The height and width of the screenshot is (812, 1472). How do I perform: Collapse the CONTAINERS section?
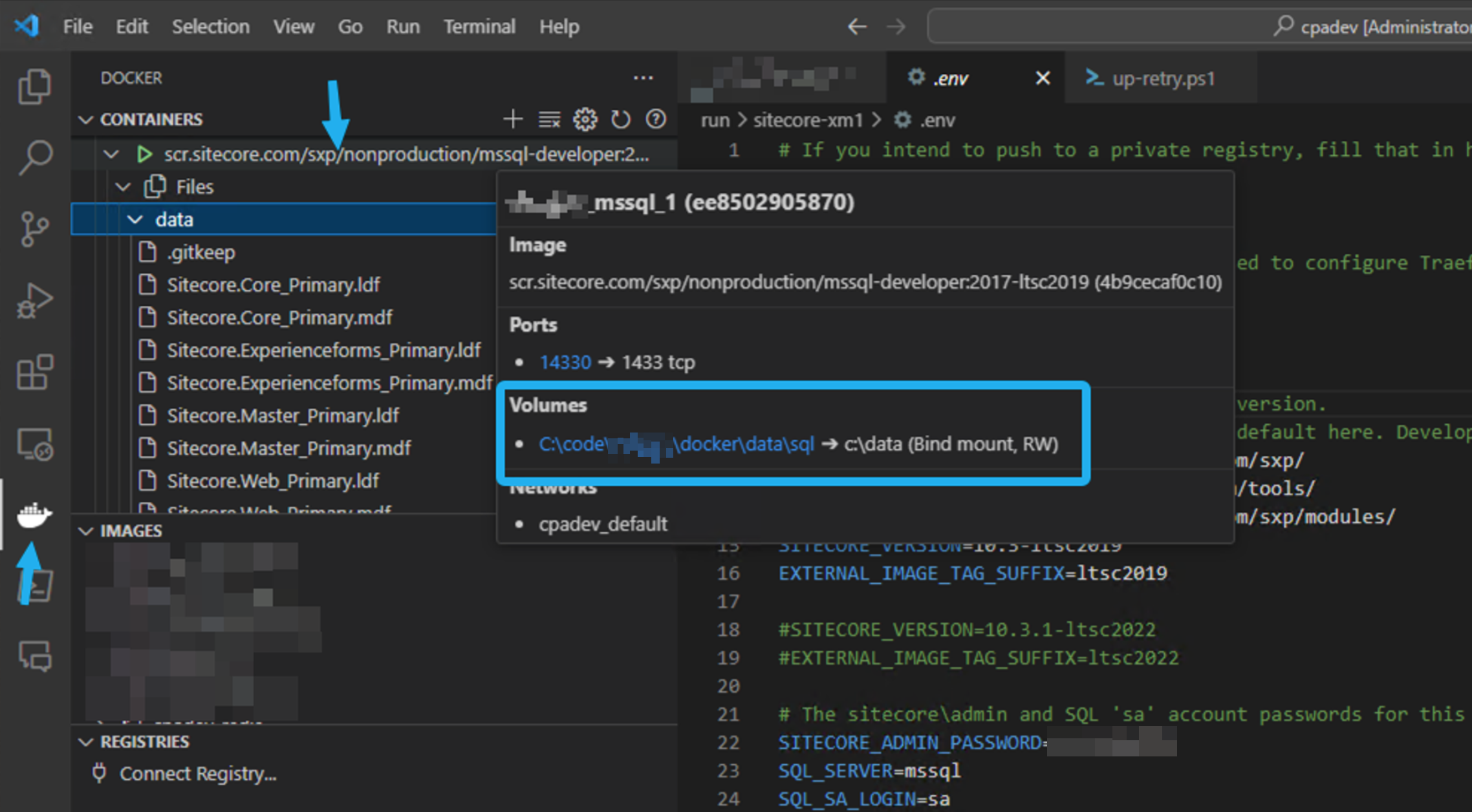point(85,120)
